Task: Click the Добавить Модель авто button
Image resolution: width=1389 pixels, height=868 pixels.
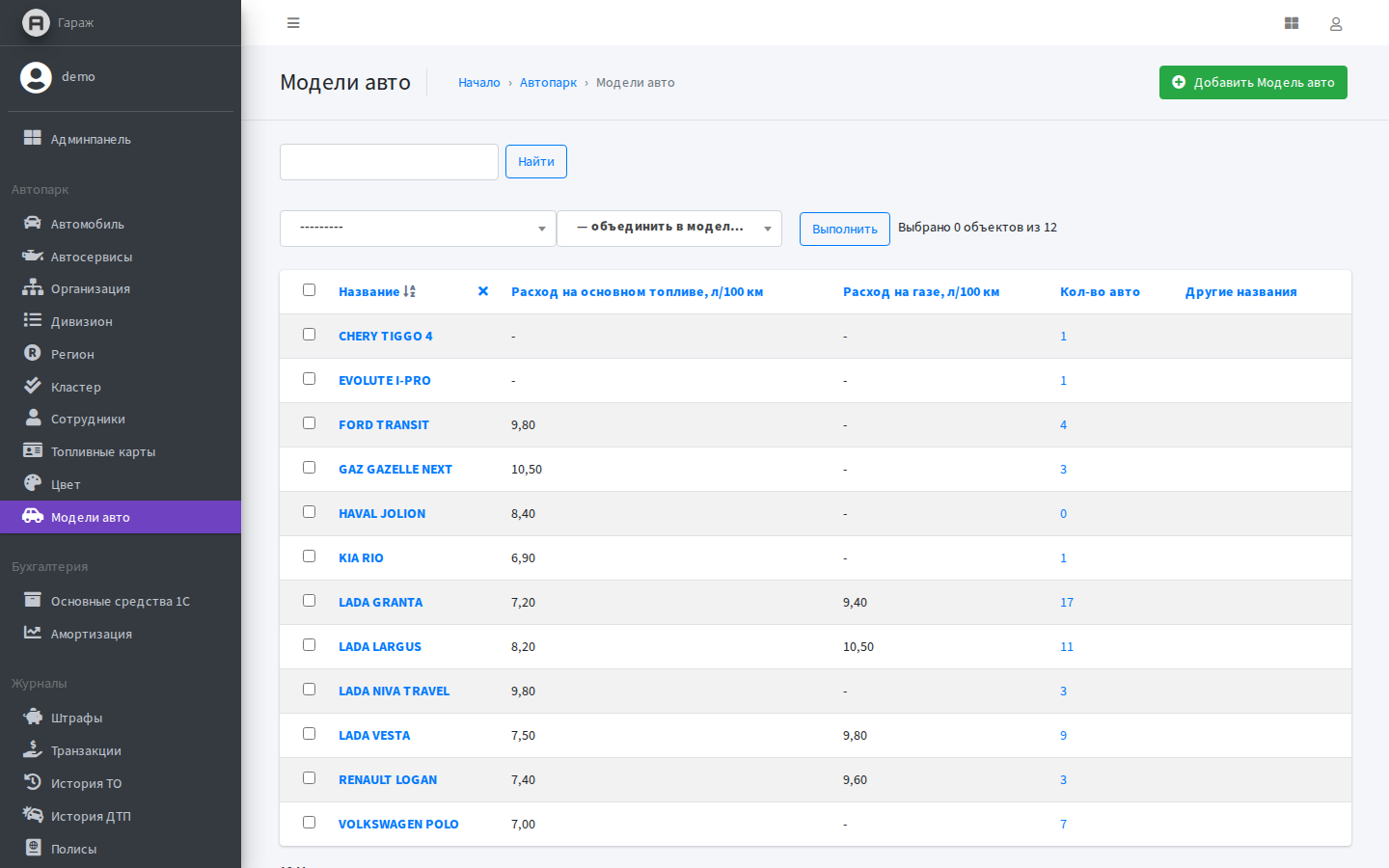Action: (x=1253, y=83)
